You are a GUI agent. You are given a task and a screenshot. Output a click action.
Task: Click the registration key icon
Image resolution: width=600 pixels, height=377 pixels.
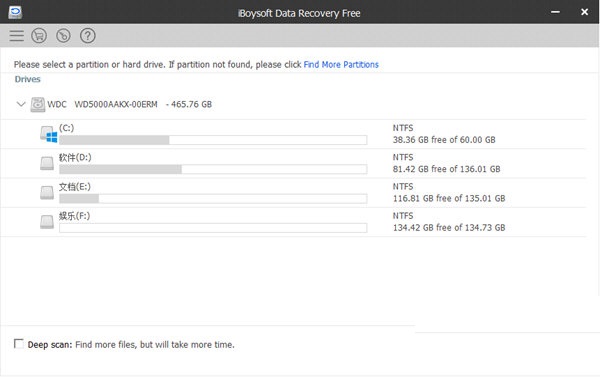click(x=63, y=36)
